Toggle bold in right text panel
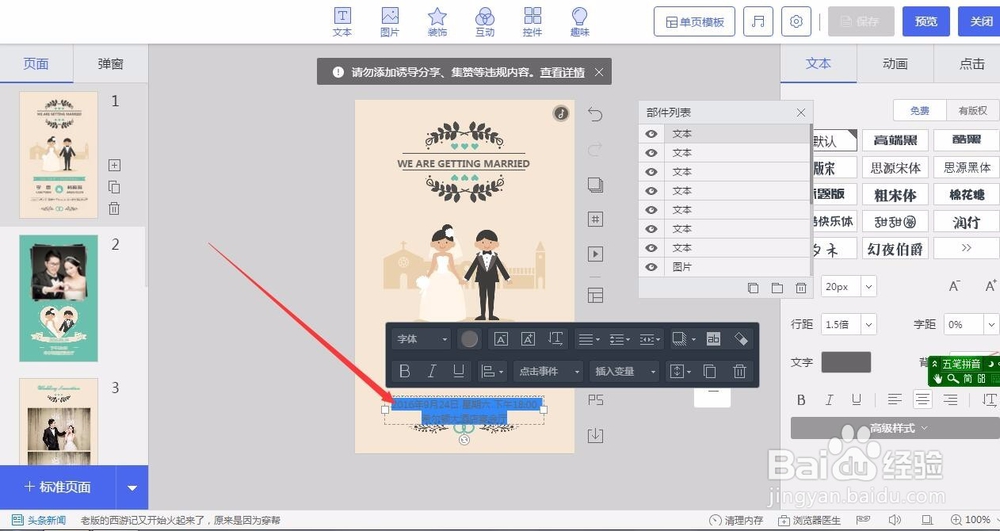The image size is (1000, 531). point(801,400)
